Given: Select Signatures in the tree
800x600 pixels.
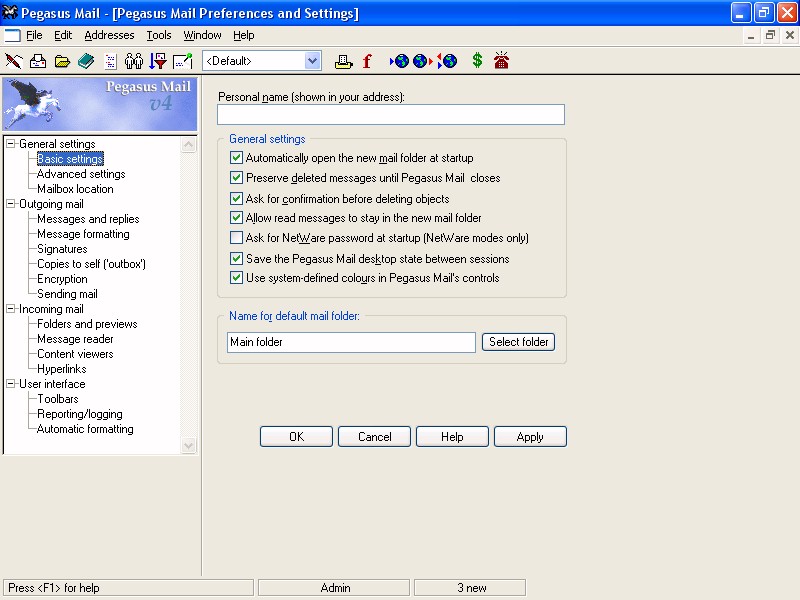Looking at the screenshot, I should [62, 249].
